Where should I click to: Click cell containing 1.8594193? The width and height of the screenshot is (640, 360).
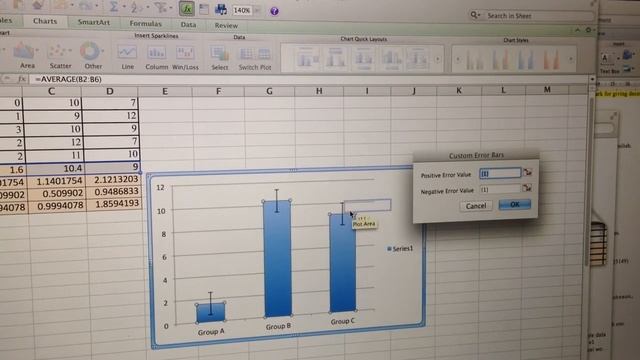(x=112, y=204)
